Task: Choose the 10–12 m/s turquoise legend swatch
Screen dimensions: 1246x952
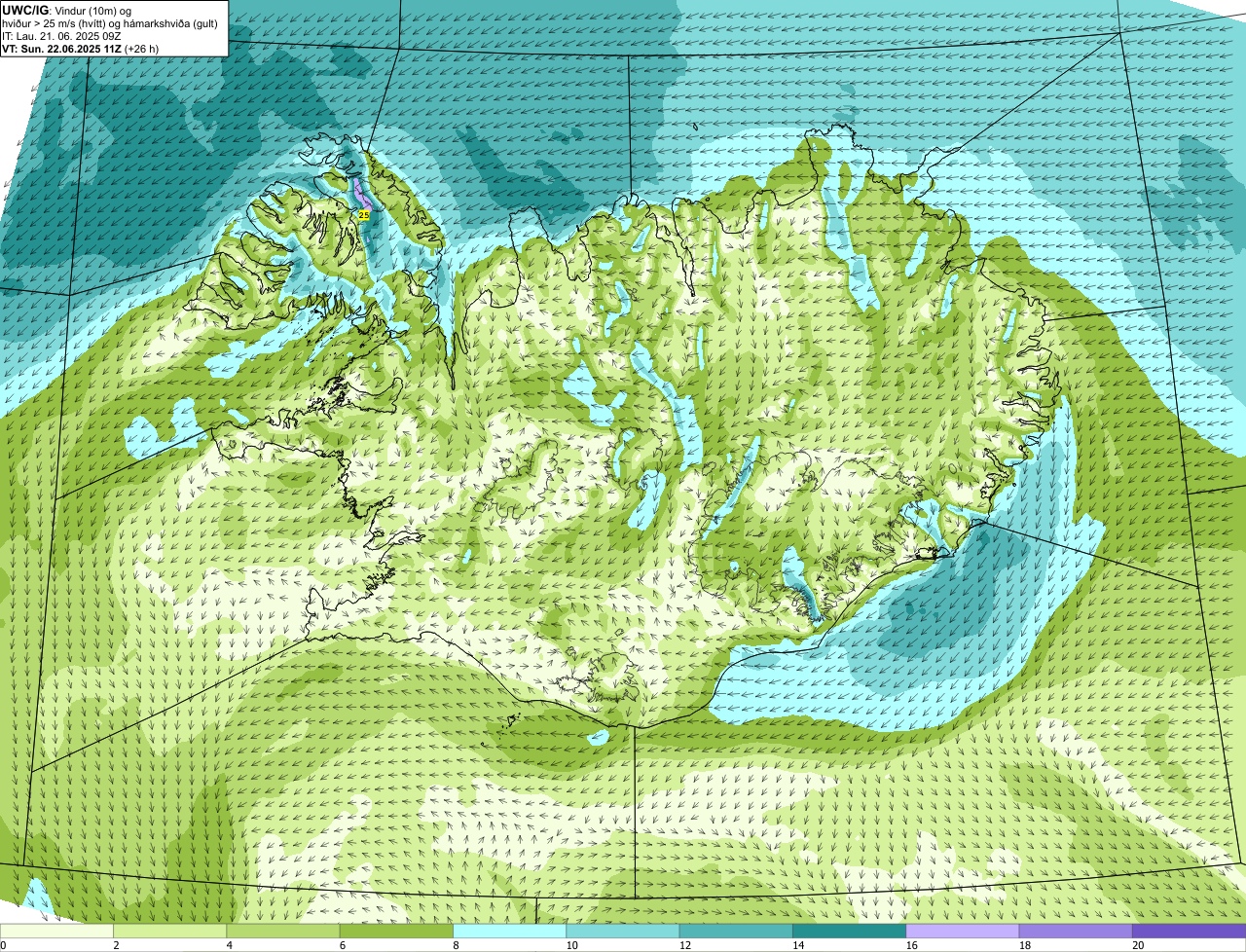Action: 623,931
